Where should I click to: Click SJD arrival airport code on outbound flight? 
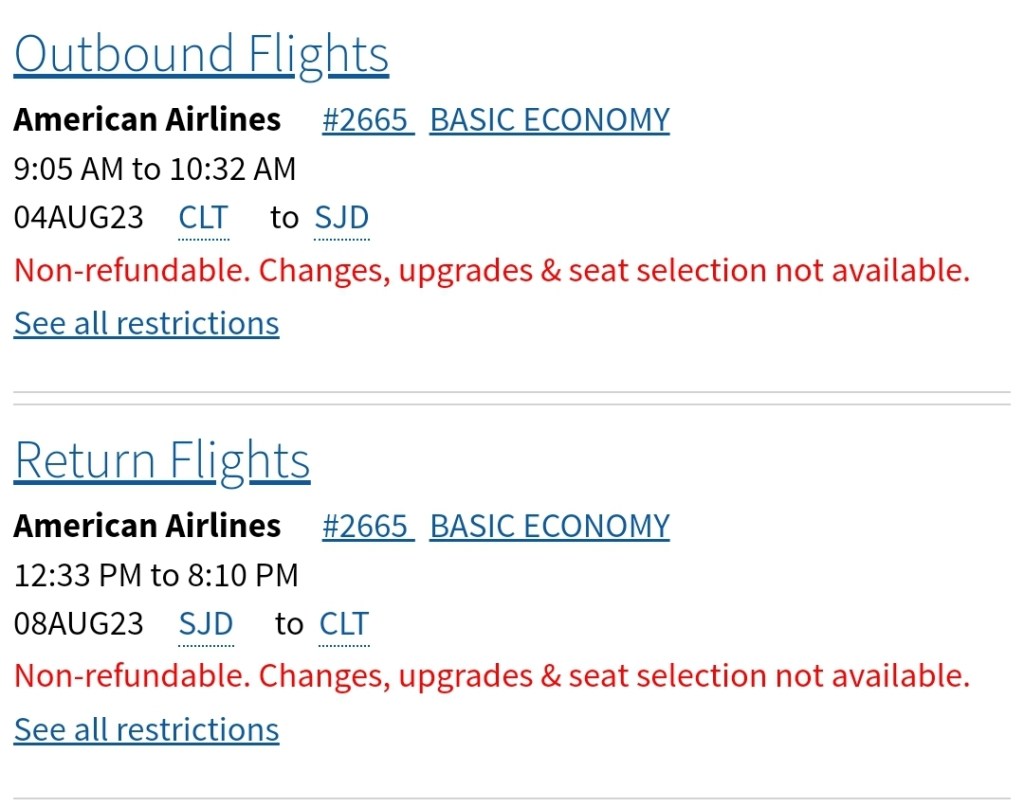[x=341, y=218]
